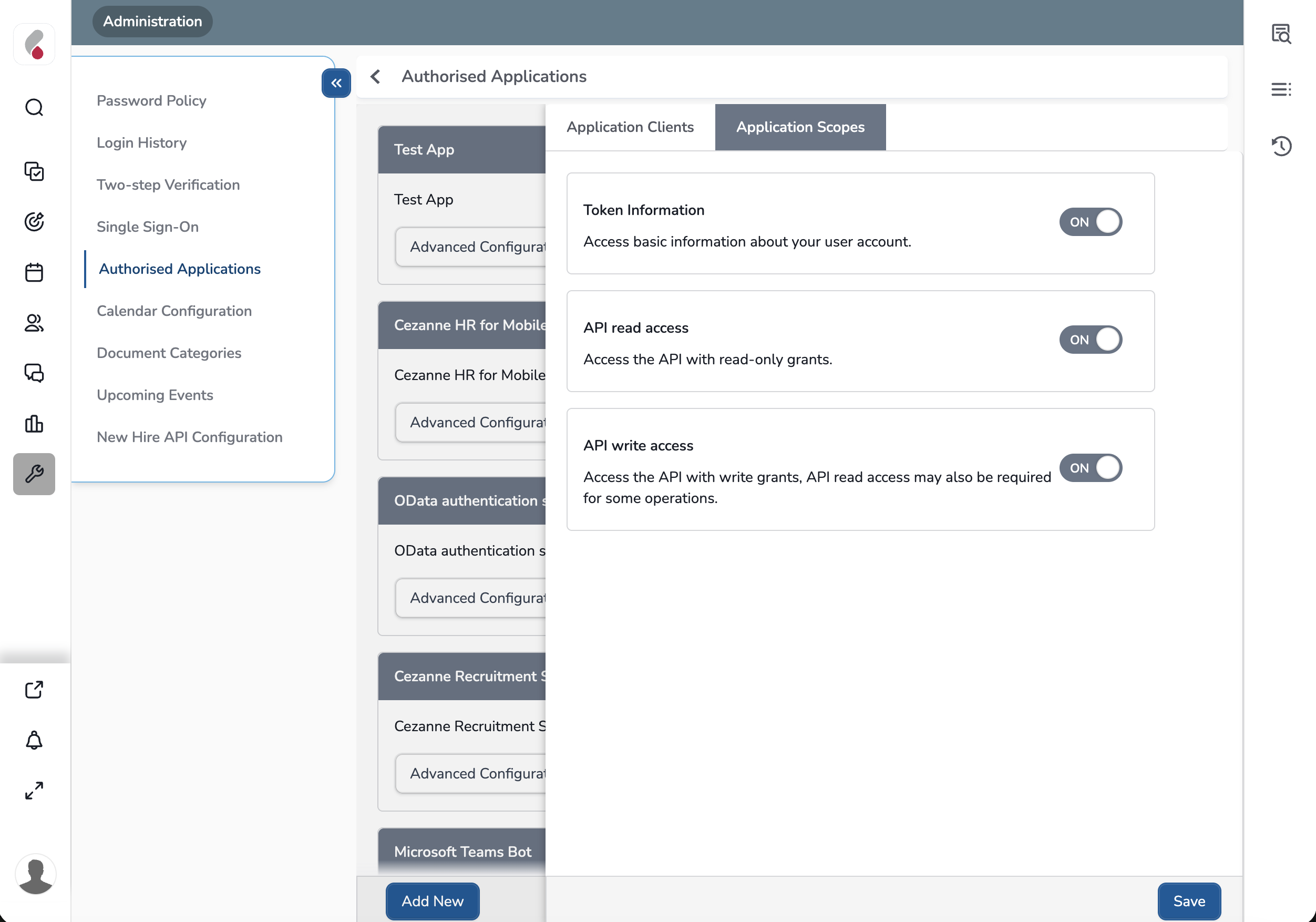Click the Save button
1316x922 pixels.
coord(1189,901)
